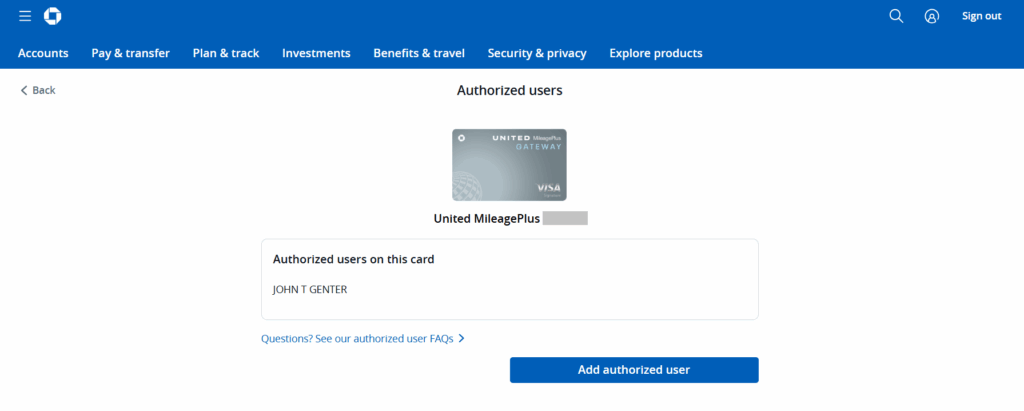Select authorized user JOHN T GENTER
This screenshot has width=1024, height=411.
(x=310, y=289)
